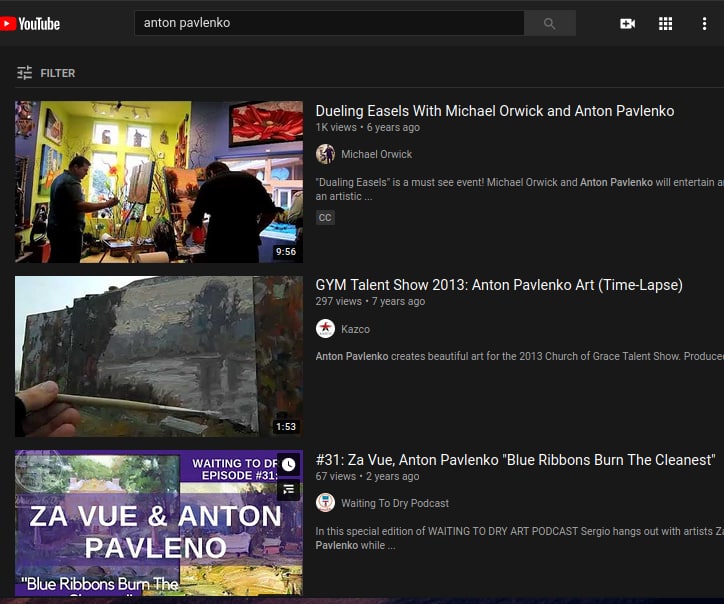Click description starting 'Anton Pavlenko creates beautiful art'

coord(519,356)
